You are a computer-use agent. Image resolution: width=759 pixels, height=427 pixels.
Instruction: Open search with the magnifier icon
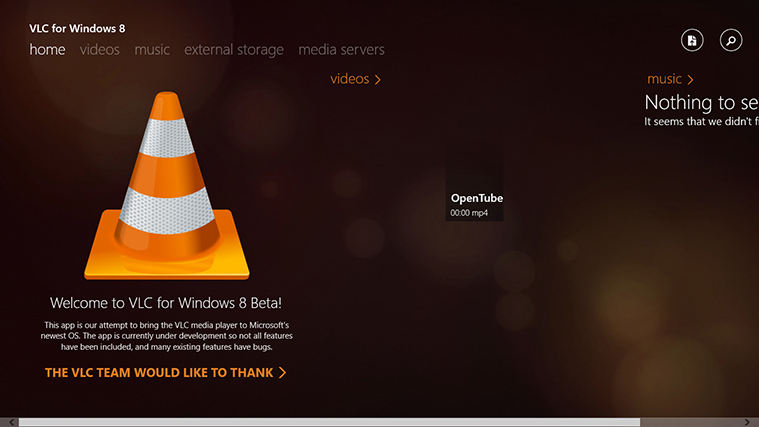730,40
